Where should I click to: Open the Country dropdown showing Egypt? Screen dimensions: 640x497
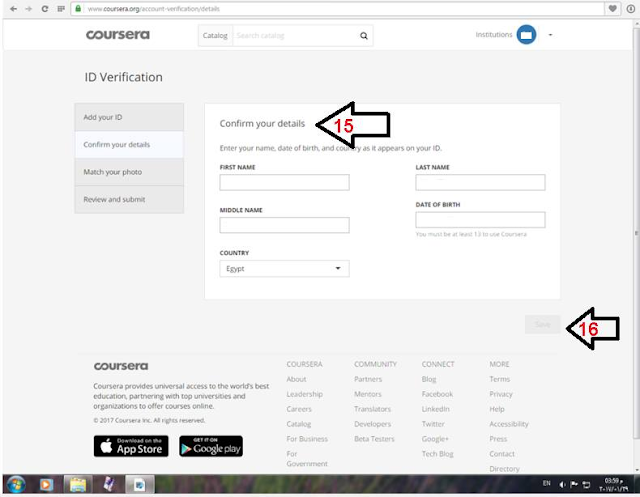pyautogui.click(x=284, y=268)
